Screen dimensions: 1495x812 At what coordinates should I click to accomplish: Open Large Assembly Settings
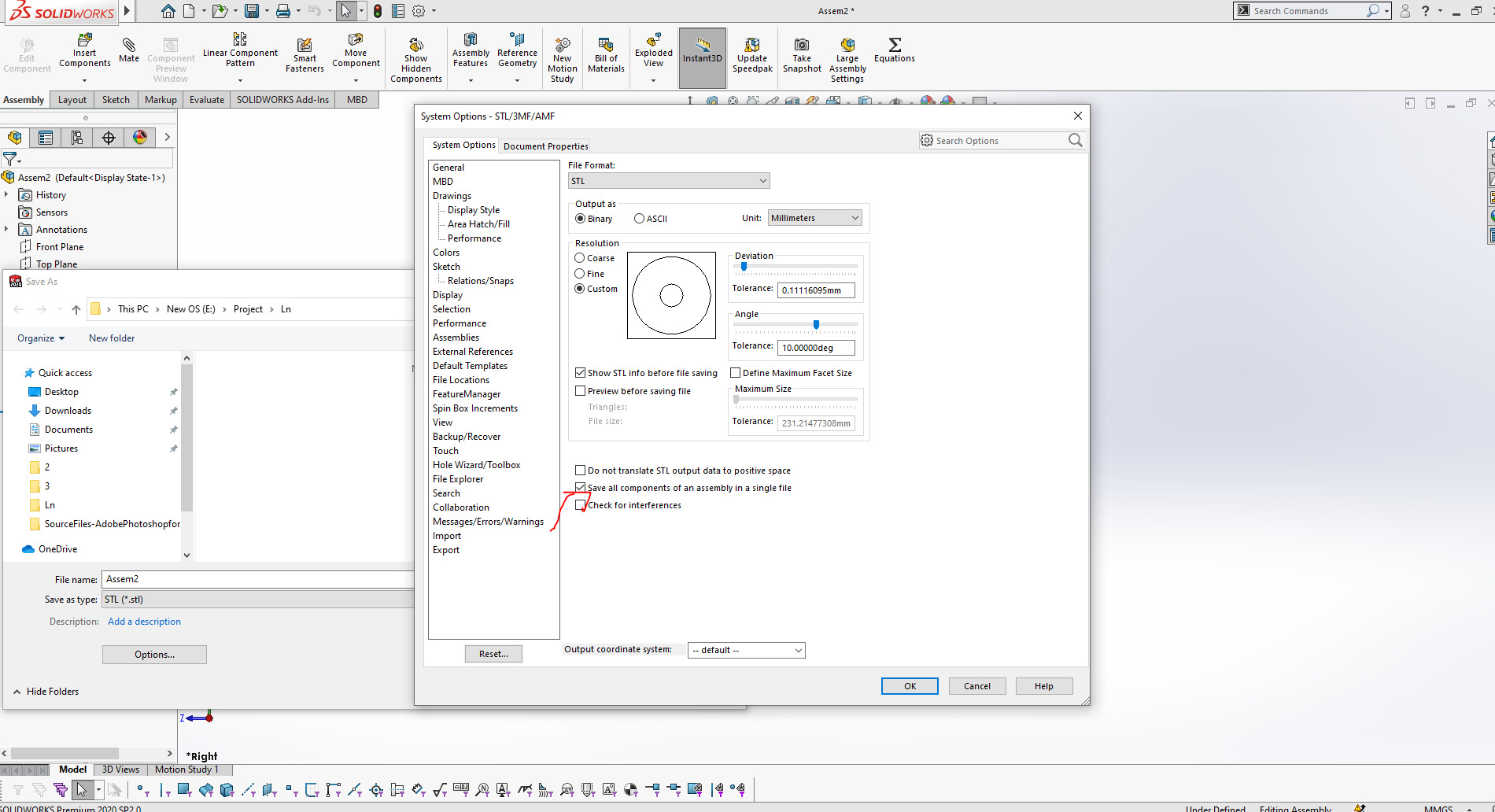coord(847,60)
